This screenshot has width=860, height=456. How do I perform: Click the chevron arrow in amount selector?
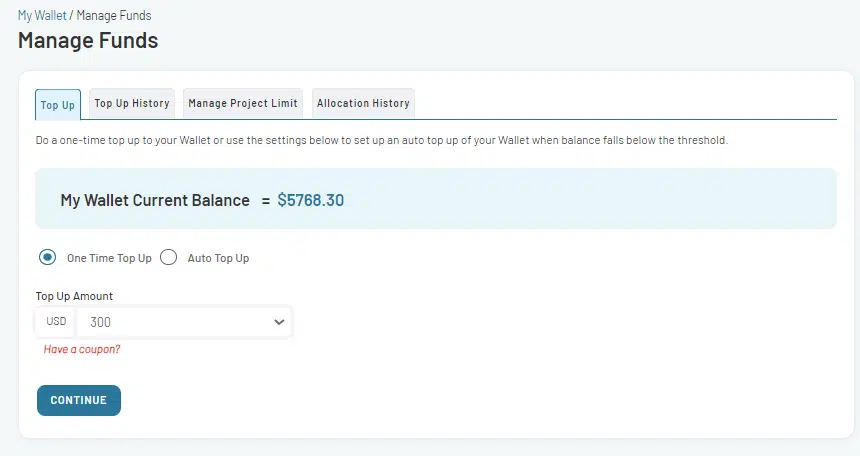point(279,322)
